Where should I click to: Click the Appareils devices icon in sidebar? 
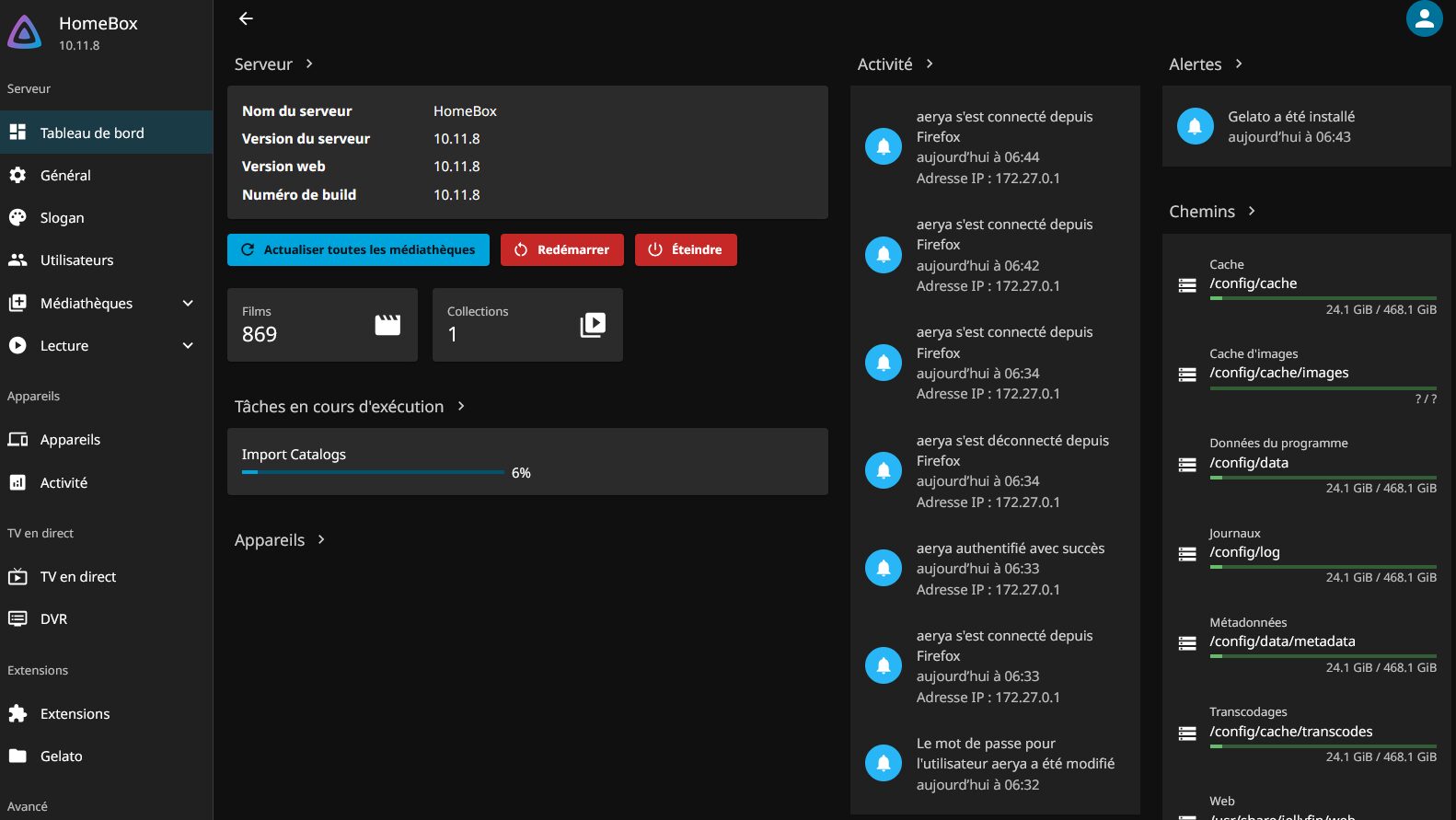click(17, 439)
